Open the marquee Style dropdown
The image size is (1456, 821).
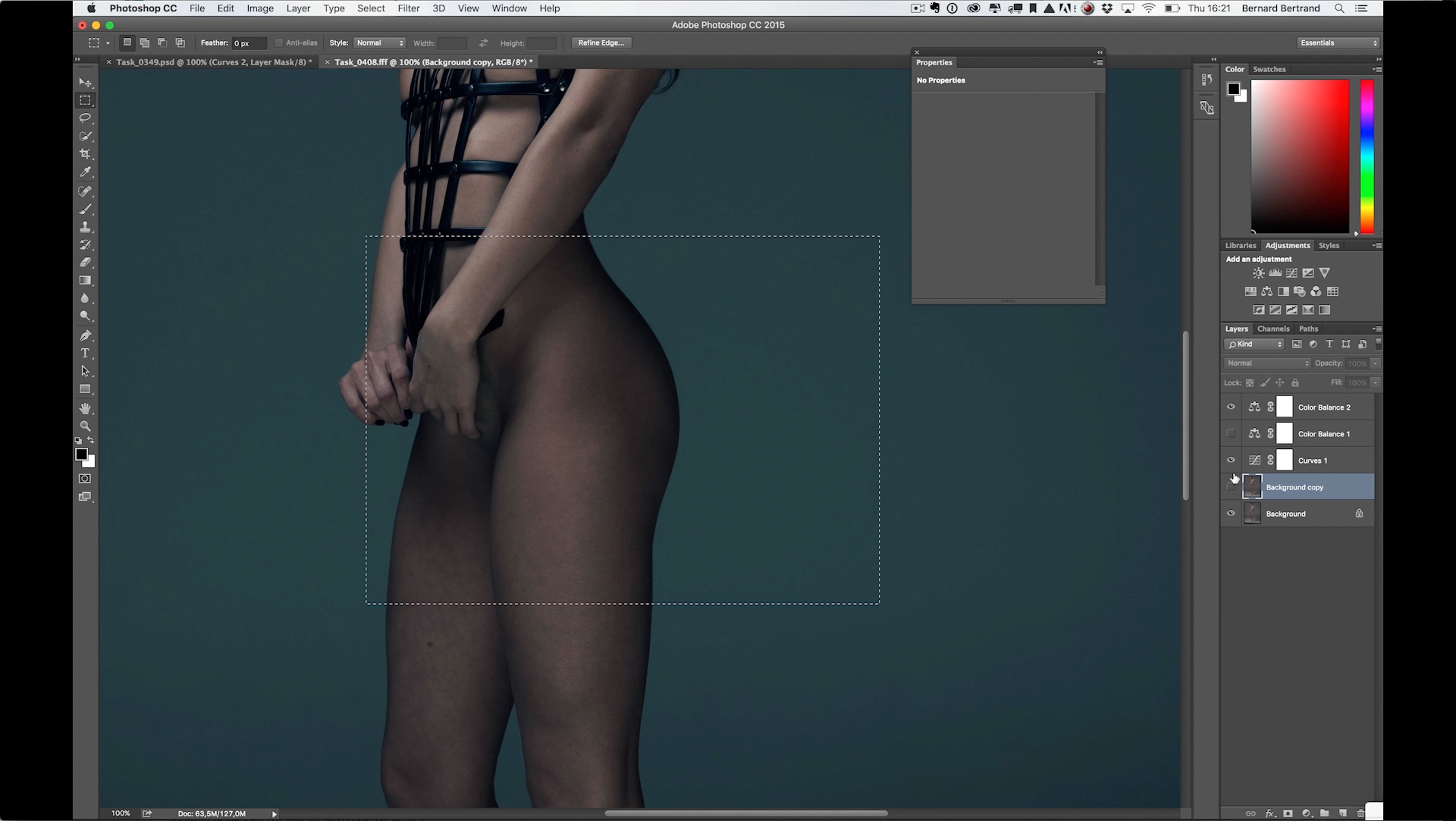(x=379, y=43)
